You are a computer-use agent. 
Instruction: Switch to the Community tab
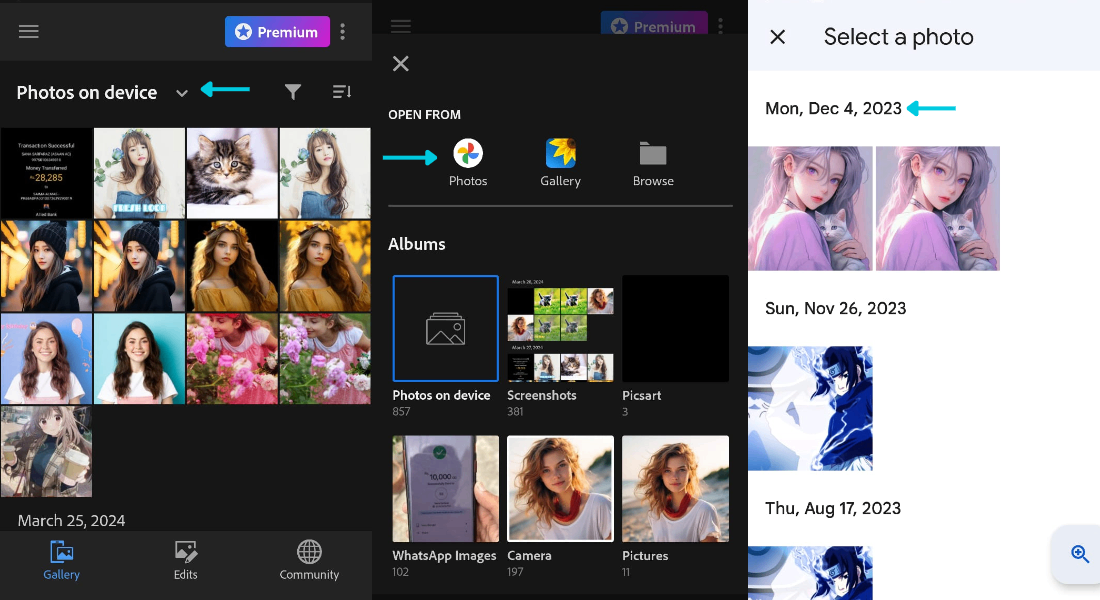coord(309,561)
